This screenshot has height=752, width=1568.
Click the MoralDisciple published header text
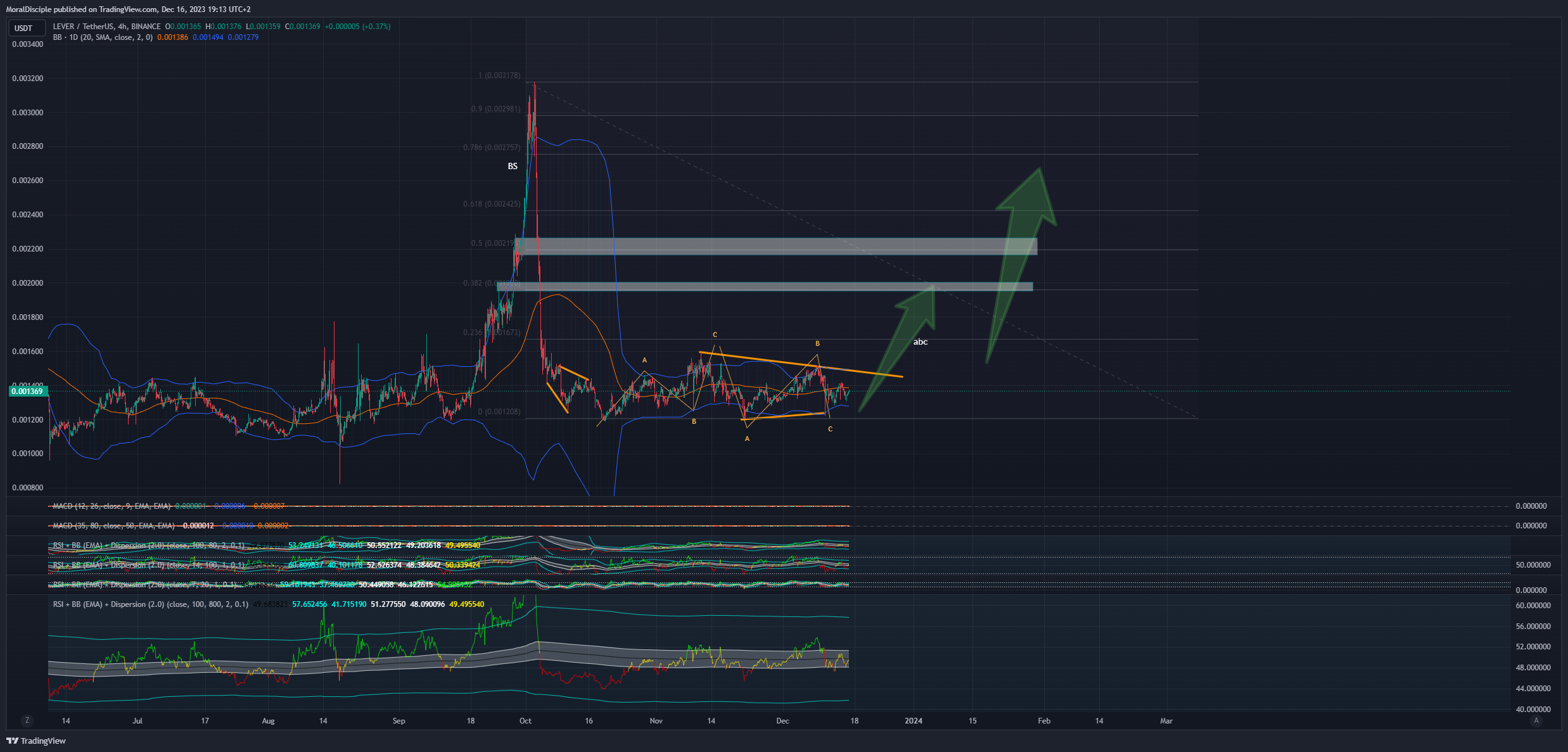128,10
